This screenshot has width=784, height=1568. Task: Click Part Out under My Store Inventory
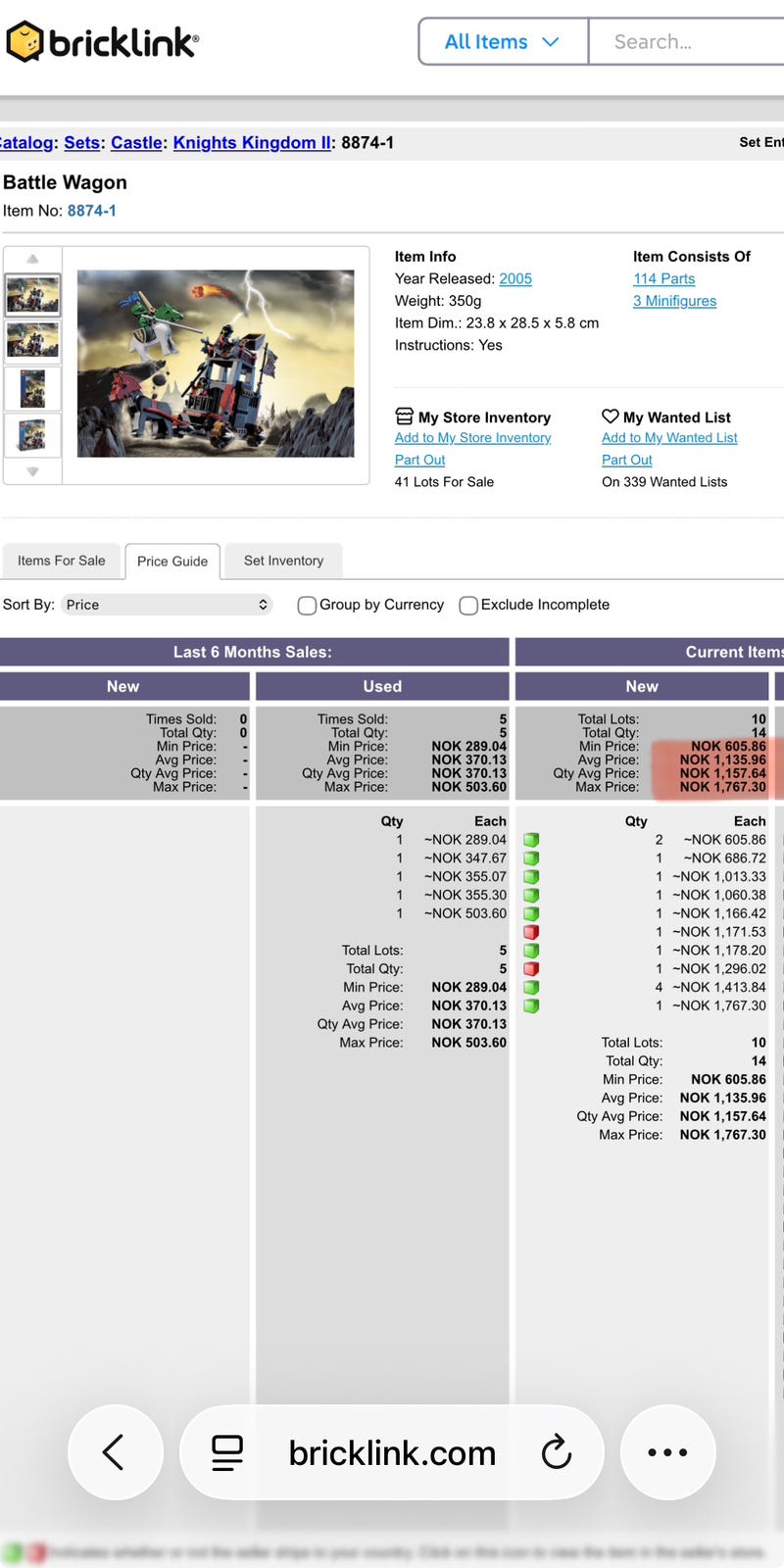pos(419,460)
